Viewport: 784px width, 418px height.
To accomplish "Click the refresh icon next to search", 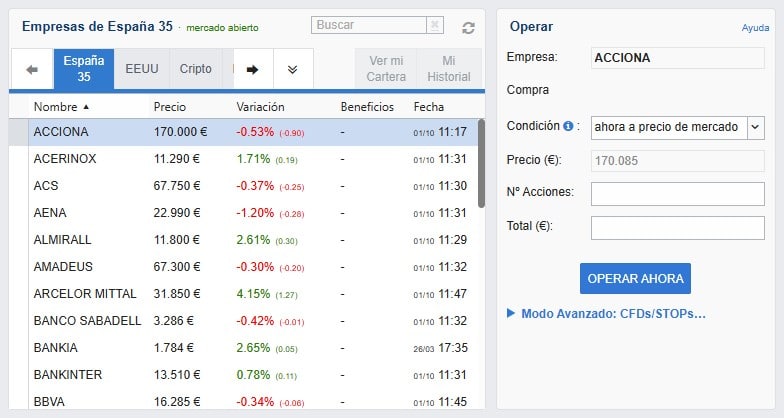I will (468, 28).
